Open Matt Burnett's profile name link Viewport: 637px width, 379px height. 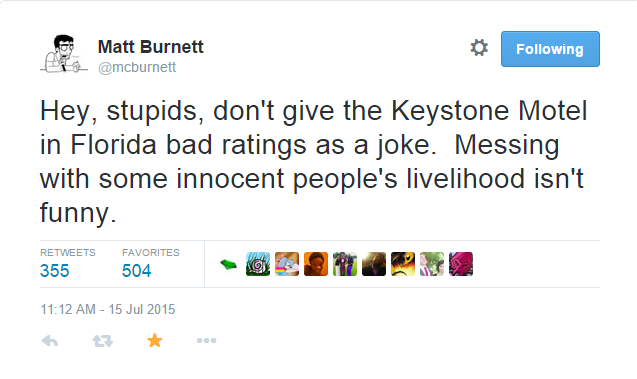click(x=151, y=47)
